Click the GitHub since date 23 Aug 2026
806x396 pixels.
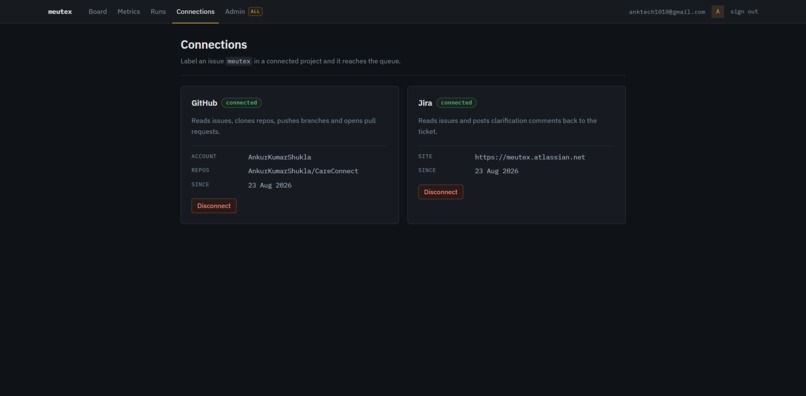point(270,185)
